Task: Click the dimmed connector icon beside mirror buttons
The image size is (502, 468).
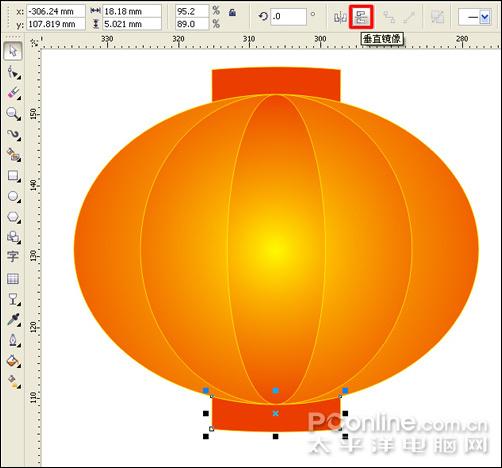Action: click(389, 17)
